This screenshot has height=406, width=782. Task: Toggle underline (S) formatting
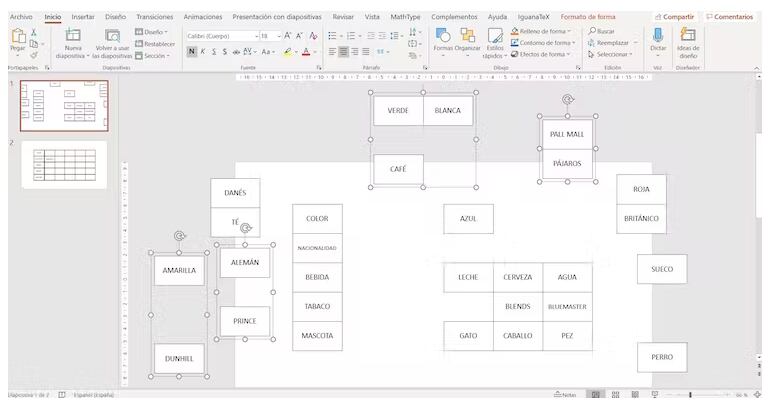(x=213, y=52)
